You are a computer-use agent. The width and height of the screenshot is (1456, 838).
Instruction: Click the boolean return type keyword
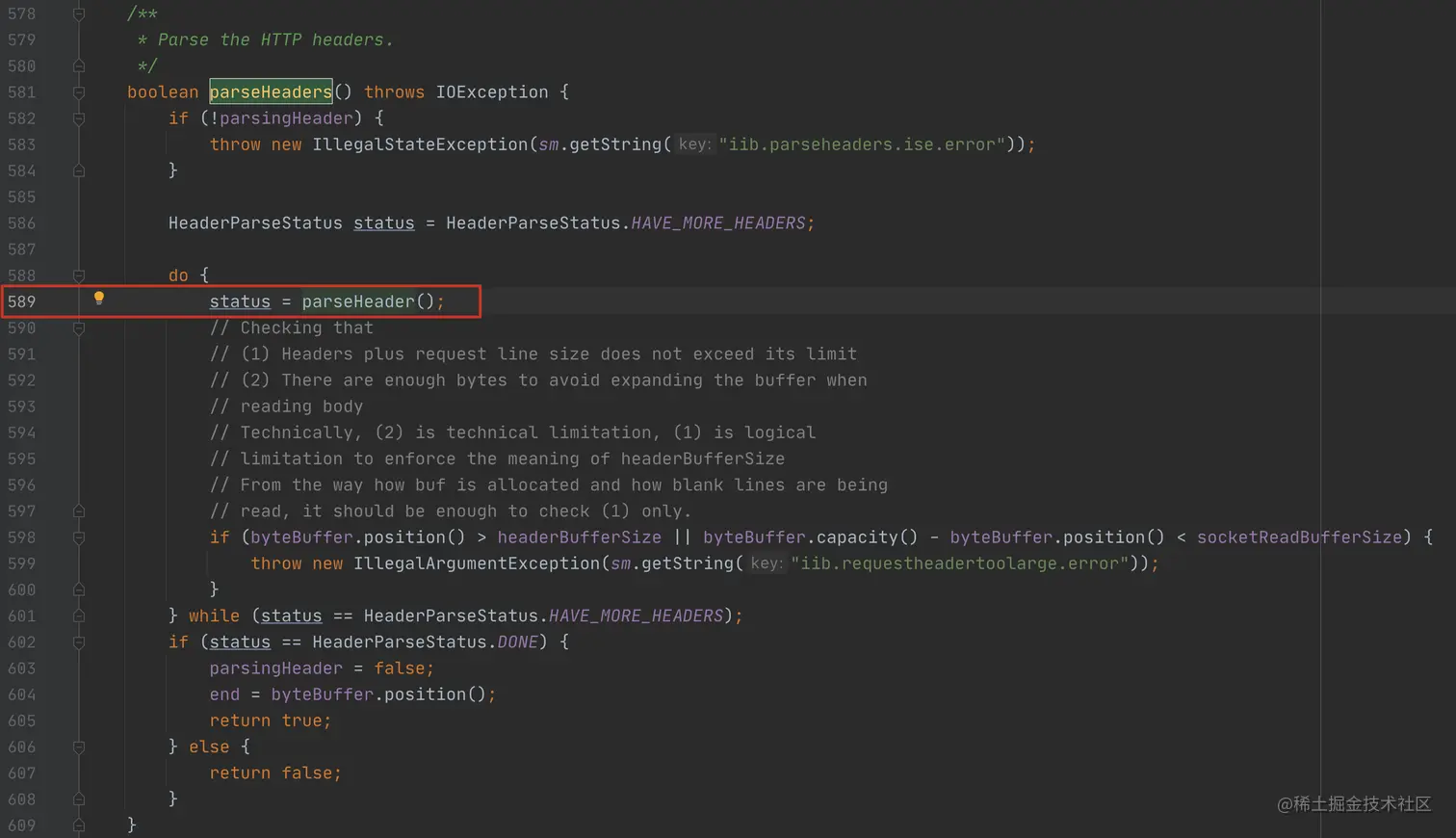pyautogui.click(x=163, y=92)
